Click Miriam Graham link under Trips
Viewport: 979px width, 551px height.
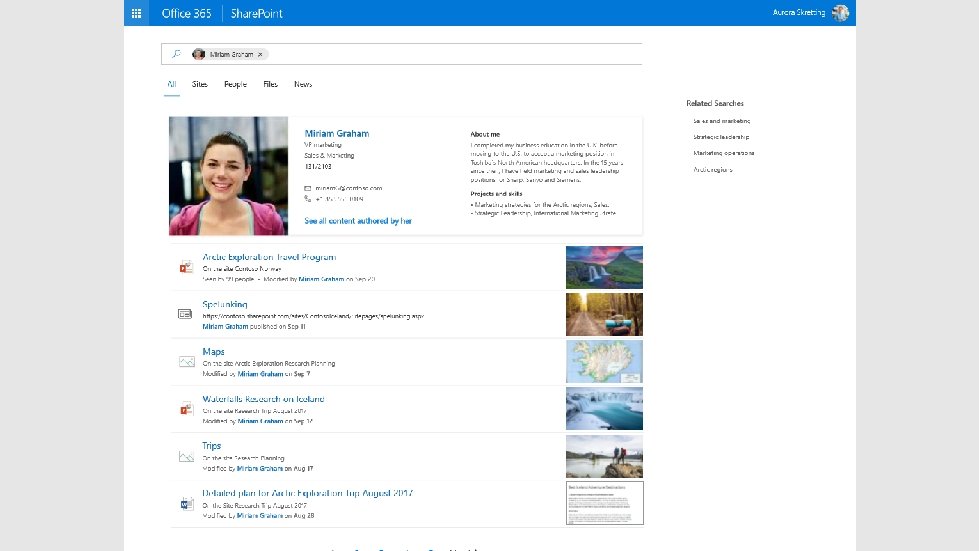coord(260,468)
